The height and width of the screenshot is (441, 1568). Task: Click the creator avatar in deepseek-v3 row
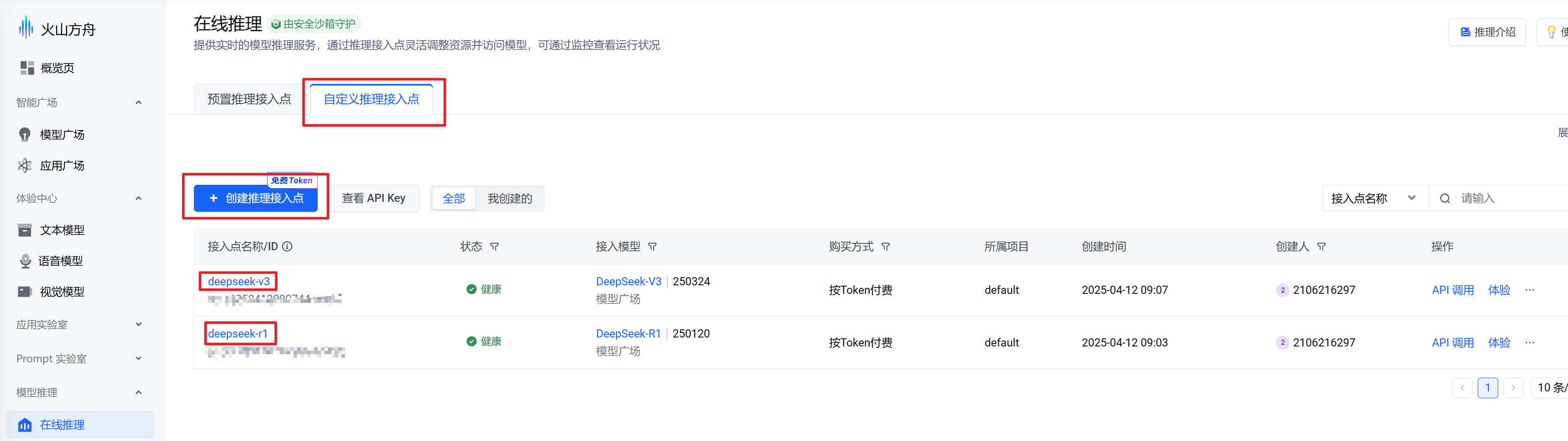tap(1282, 290)
